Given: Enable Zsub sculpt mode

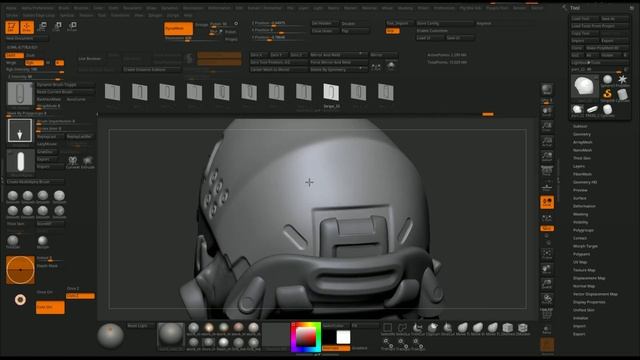Looking at the screenshot, I should 31,56.
